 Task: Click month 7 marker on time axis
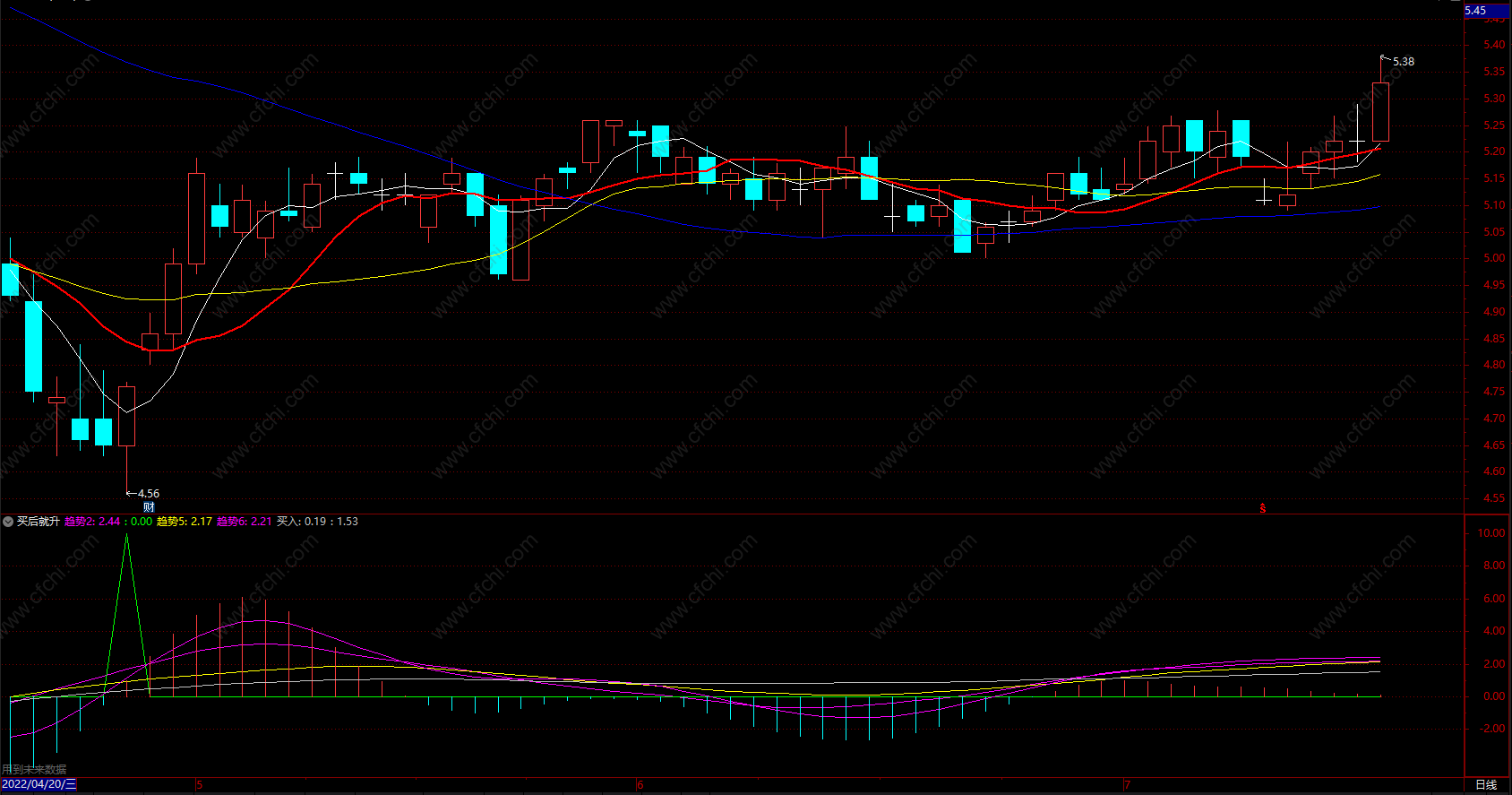coord(1127,785)
